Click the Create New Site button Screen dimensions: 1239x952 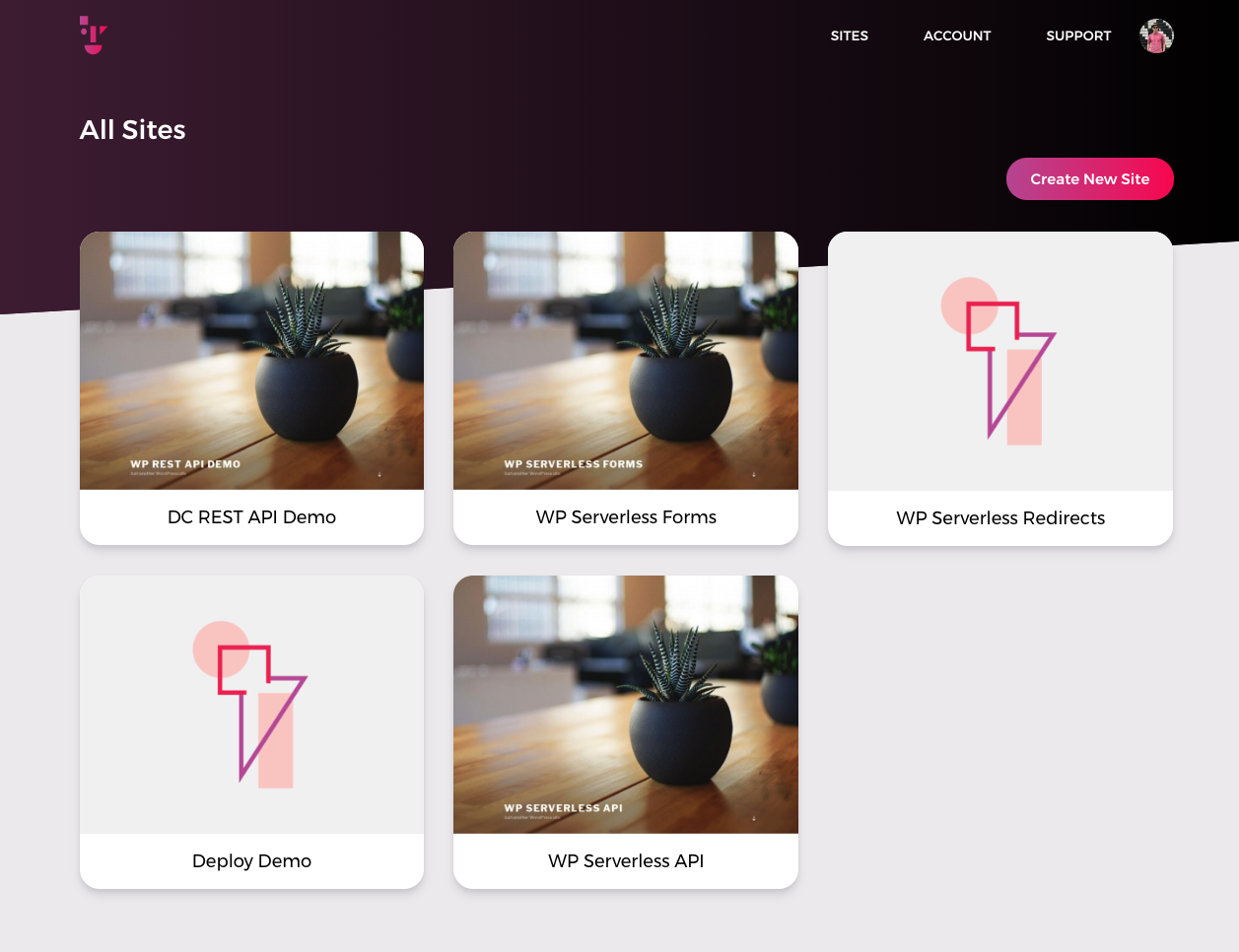[1090, 179]
